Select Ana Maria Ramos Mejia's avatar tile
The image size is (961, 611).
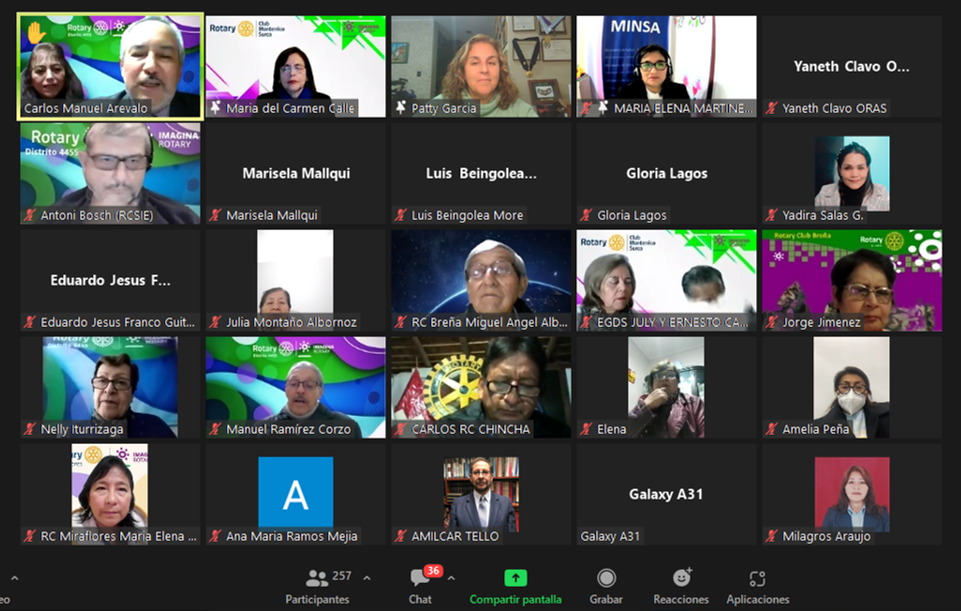295,492
